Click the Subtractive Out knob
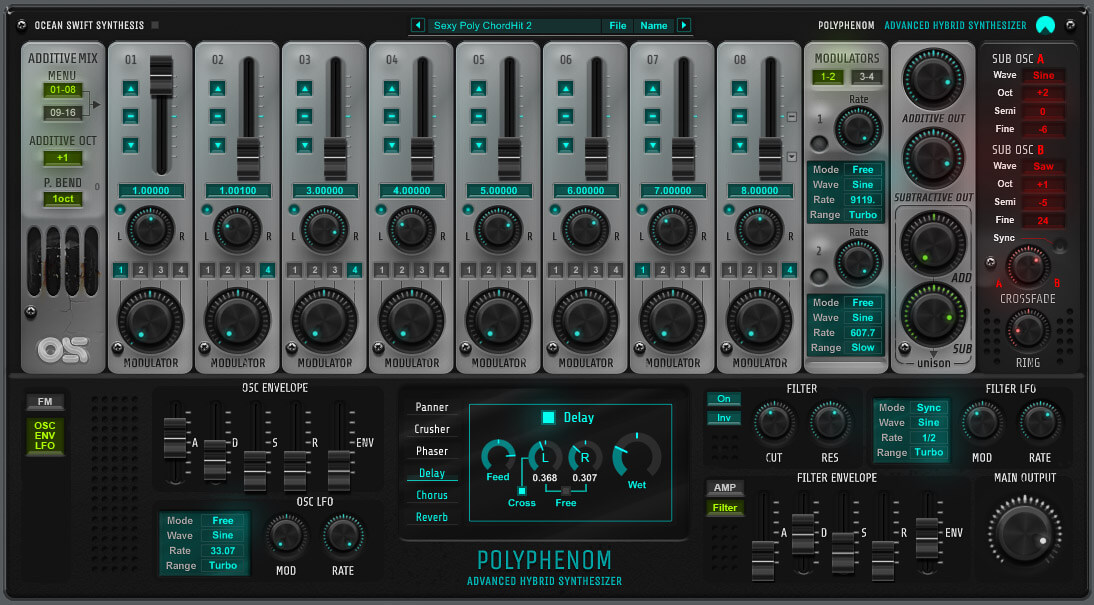 [x=934, y=160]
